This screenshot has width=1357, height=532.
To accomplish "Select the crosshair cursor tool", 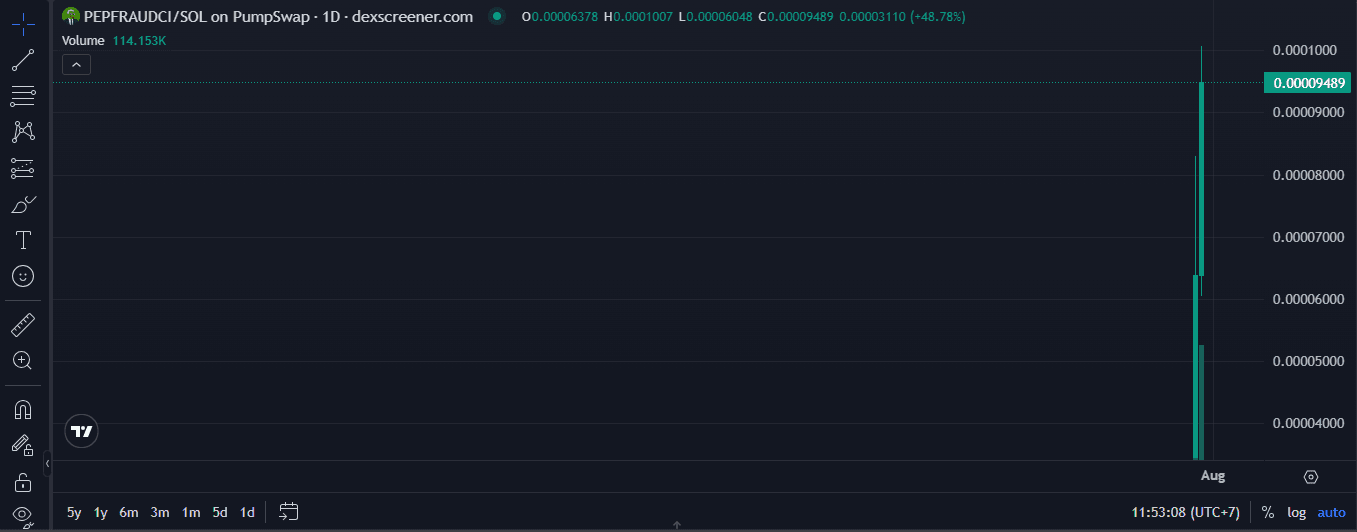I will pyautogui.click(x=23, y=23).
